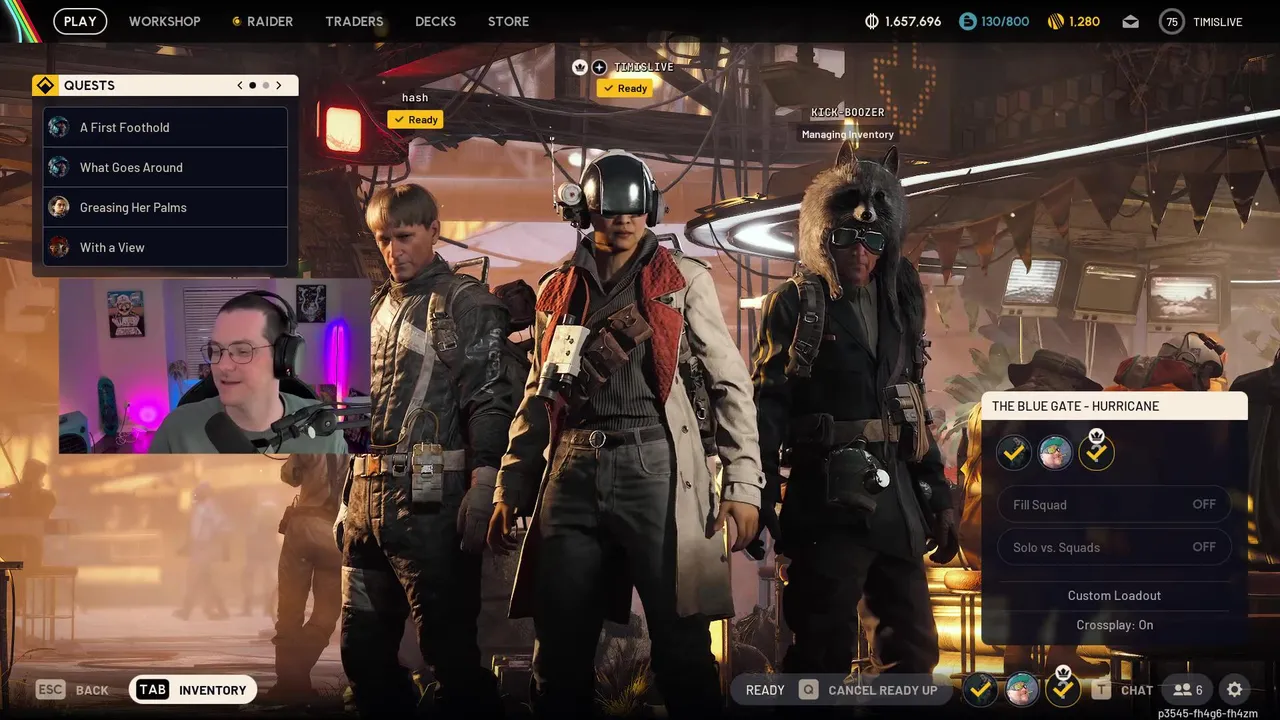Click the 1,657,696 coin balance
Image resolution: width=1280 pixels, height=720 pixels.
pyautogui.click(x=913, y=21)
